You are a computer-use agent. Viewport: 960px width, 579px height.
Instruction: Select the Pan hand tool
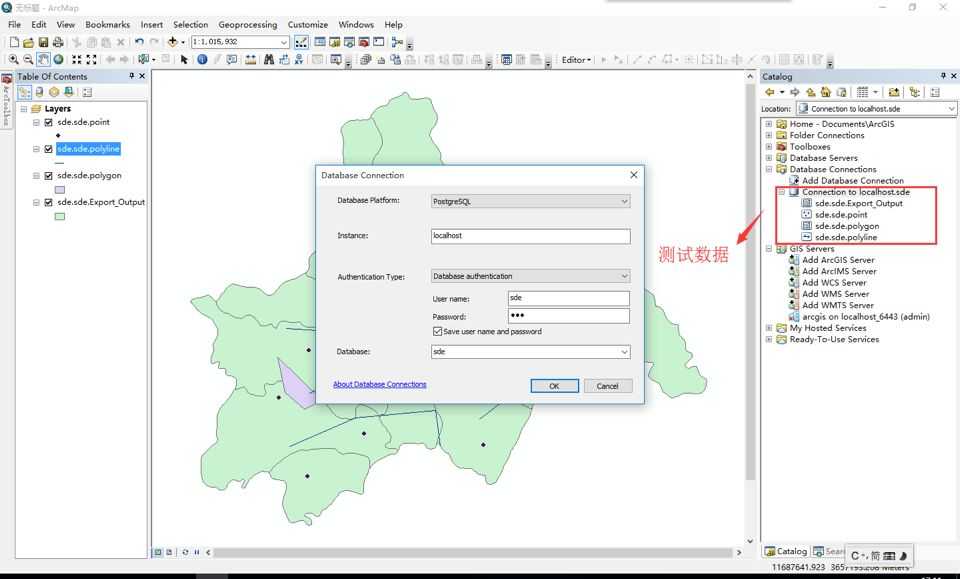tap(43, 59)
